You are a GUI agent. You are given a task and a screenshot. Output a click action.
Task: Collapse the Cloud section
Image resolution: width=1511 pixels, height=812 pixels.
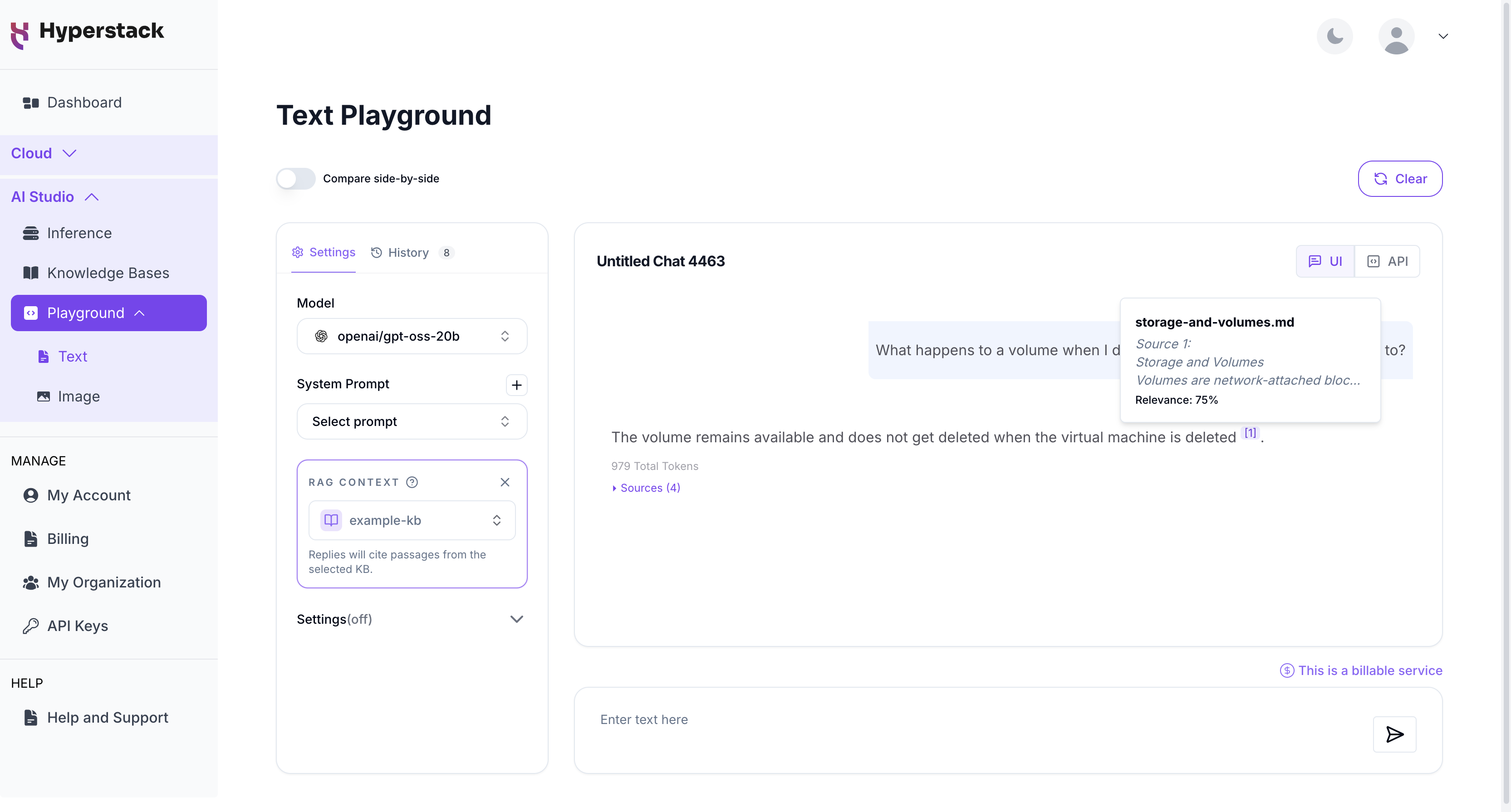tap(108, 154)
